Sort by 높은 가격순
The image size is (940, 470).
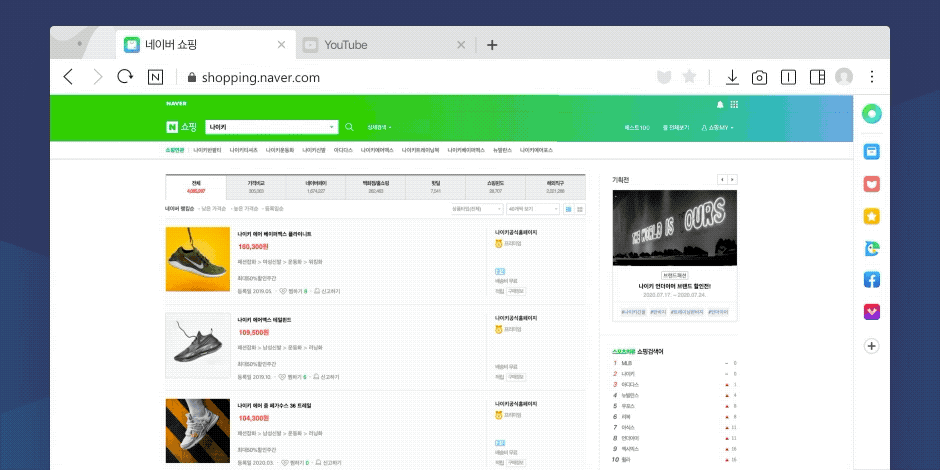pyautogui.click(x=245, y=209)
